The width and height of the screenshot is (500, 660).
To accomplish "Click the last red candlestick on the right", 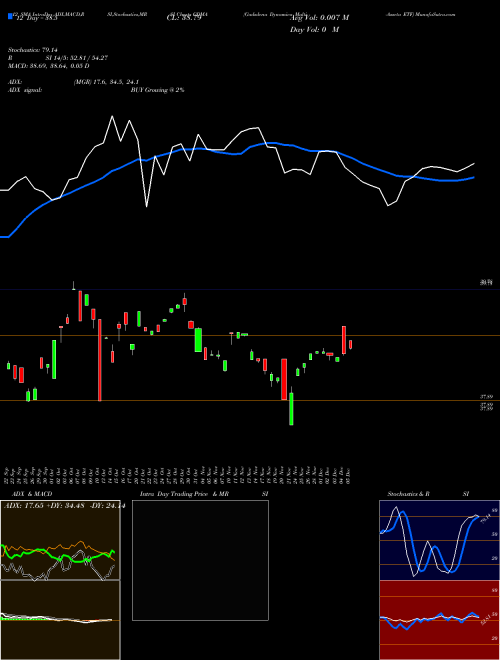I will [350, 344].
